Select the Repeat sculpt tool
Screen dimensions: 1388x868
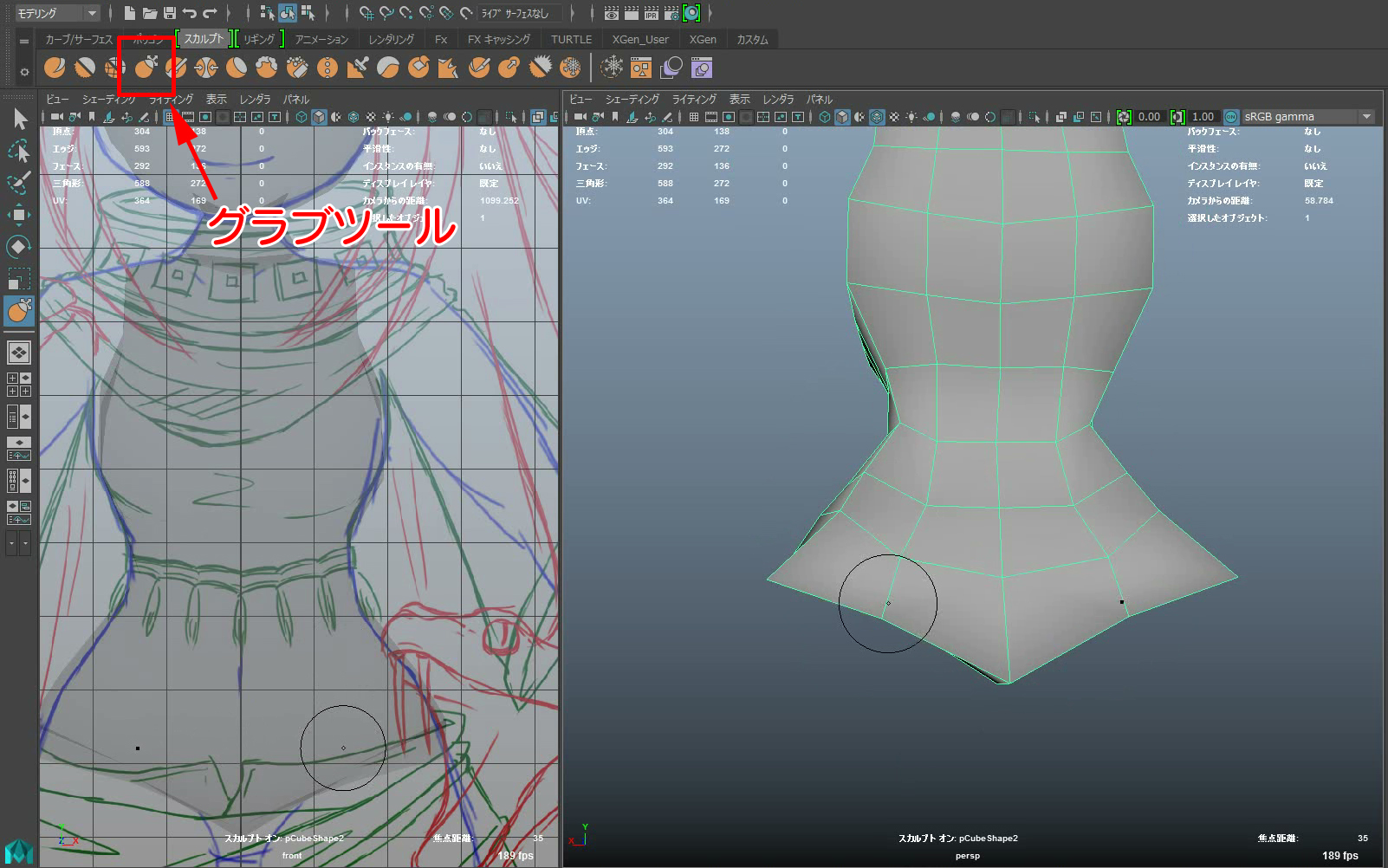328,68
